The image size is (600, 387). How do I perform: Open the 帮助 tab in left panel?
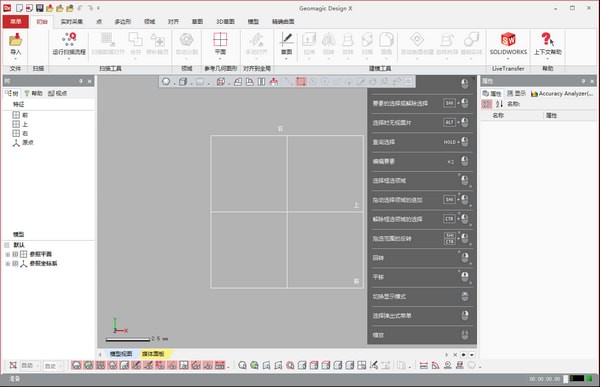click(33, 93)
